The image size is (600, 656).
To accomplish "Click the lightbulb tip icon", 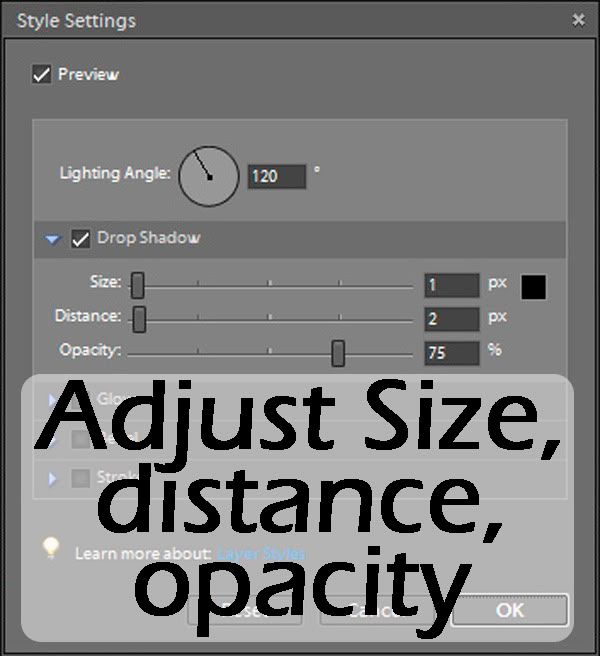I will [51, 548].
